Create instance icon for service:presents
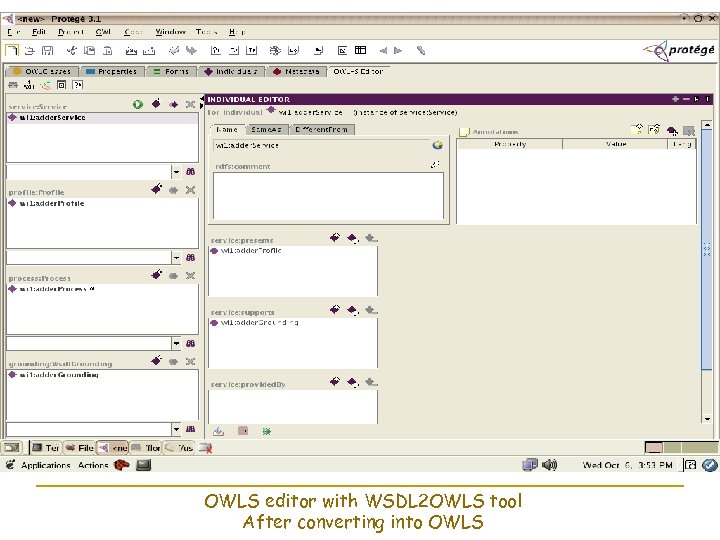 335,237
